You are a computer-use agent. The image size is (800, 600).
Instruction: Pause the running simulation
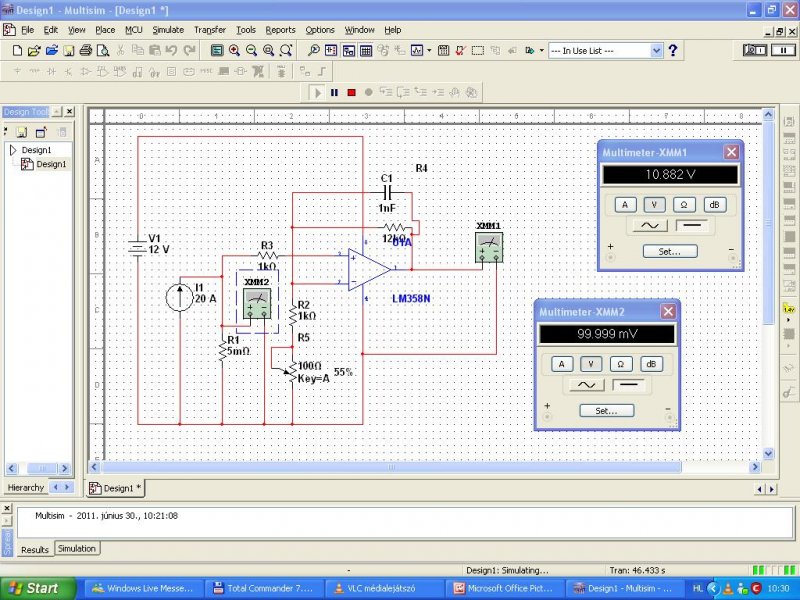point(334,92)
